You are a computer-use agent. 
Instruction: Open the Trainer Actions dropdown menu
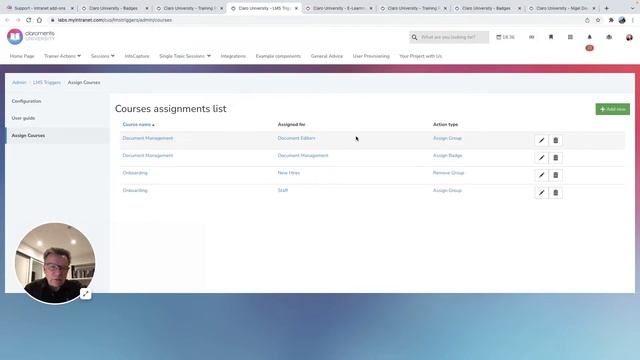(x=62, y=56)
